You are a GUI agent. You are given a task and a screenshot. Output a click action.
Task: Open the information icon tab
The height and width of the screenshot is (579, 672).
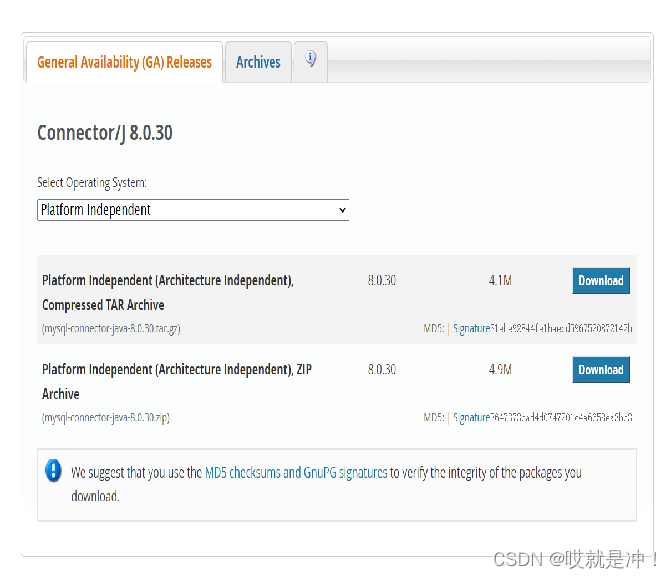coord(310,61)
